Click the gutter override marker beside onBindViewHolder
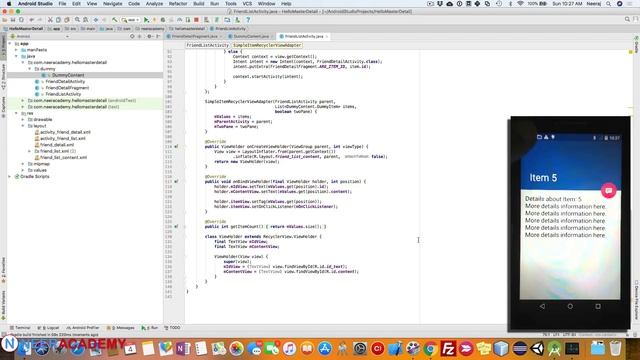The height and width of the screenshot is (360, 640). click(176, 181)
